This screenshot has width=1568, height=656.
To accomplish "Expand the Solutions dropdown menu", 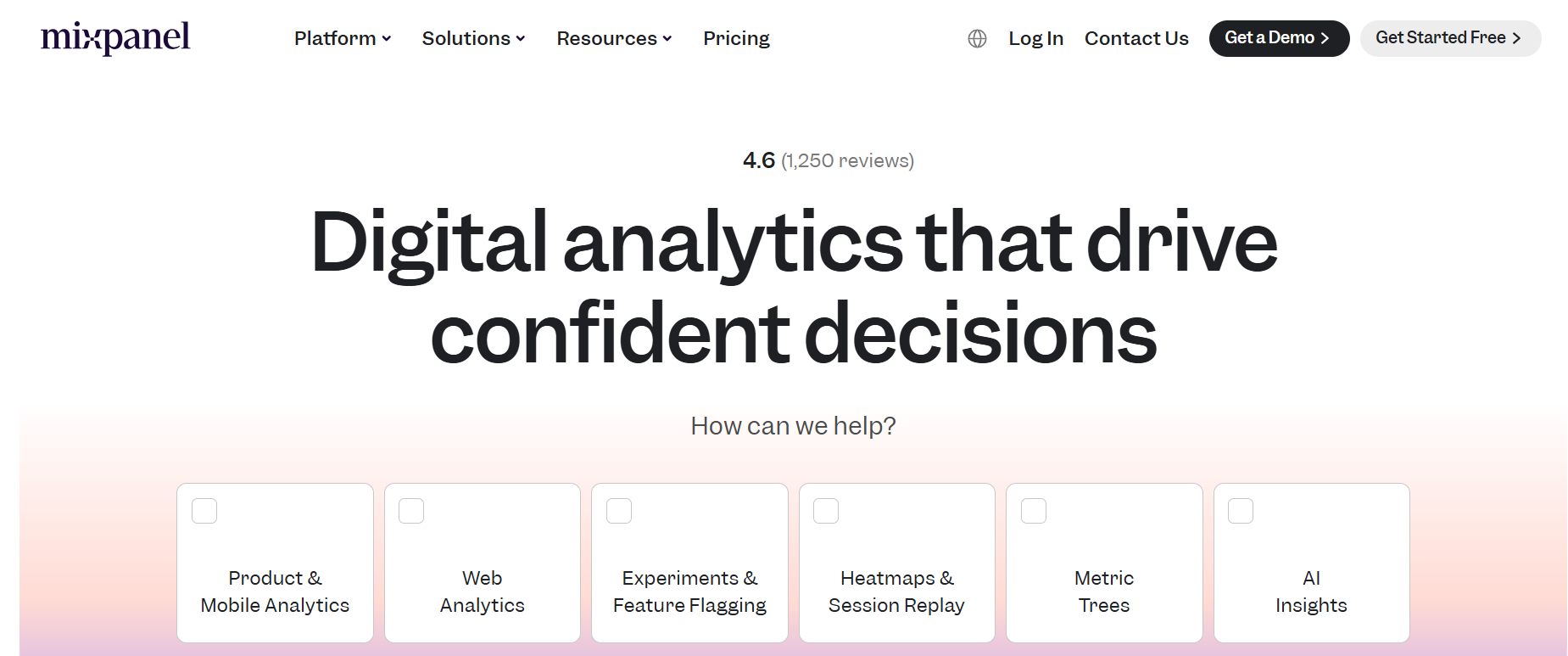I will (473, 38).
